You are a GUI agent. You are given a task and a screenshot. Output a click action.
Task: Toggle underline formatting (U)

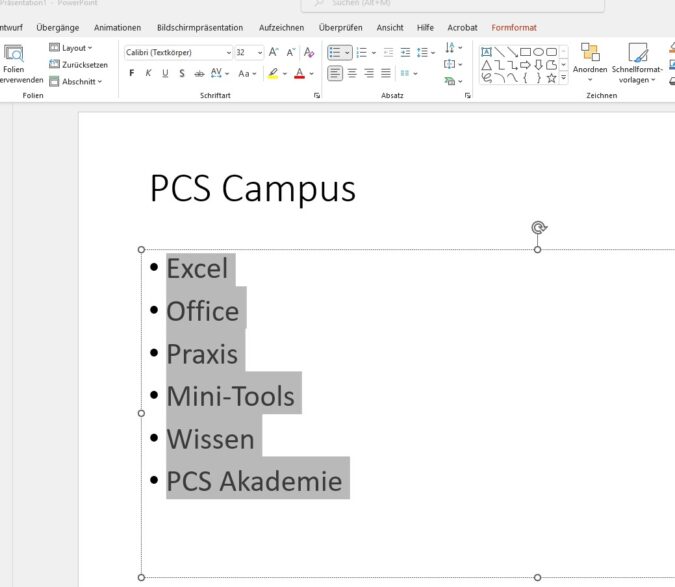pyautogui.click(x=165, y=74)
